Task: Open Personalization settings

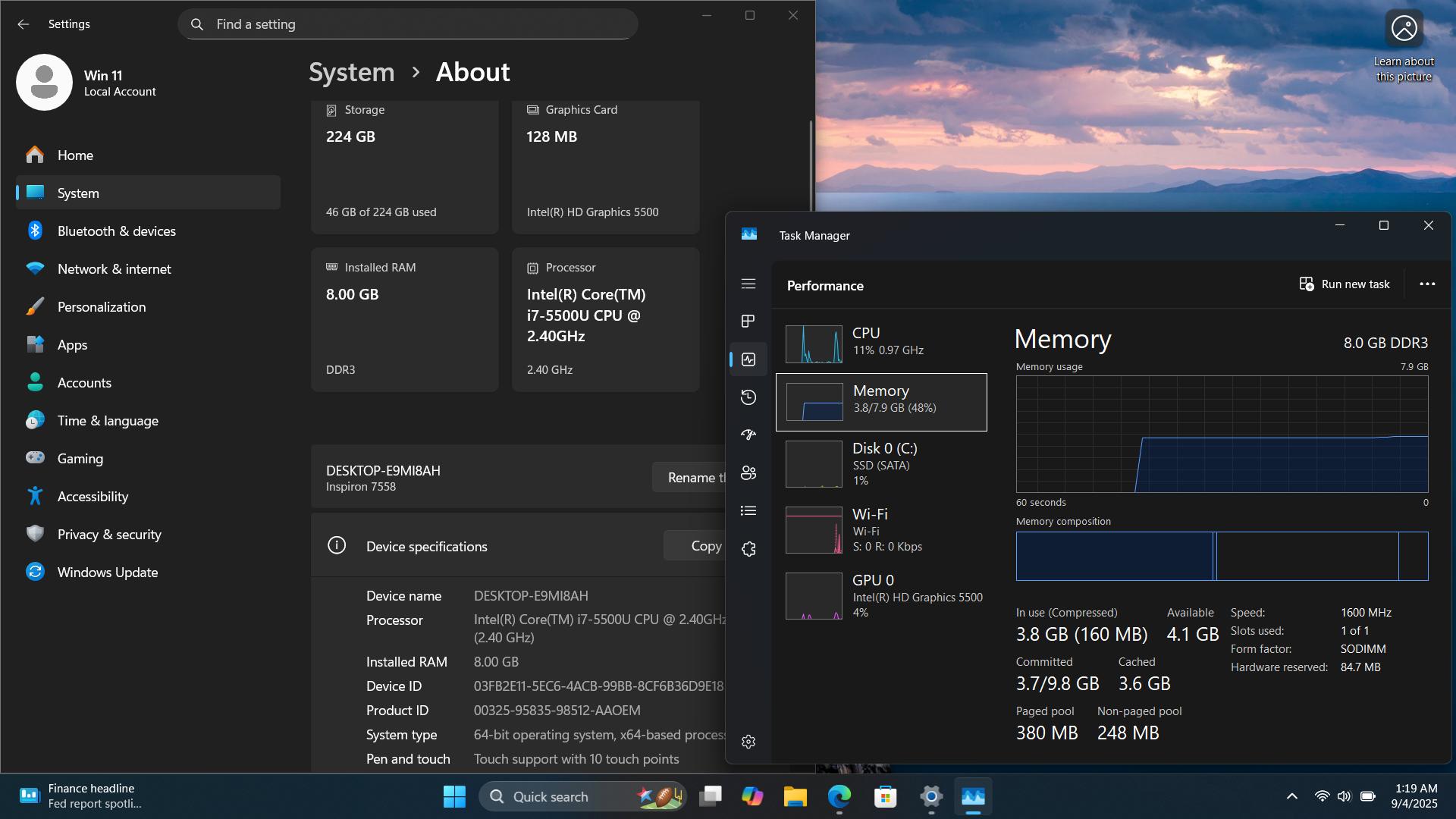Action: pyautogui.click(x=148, y=306)
